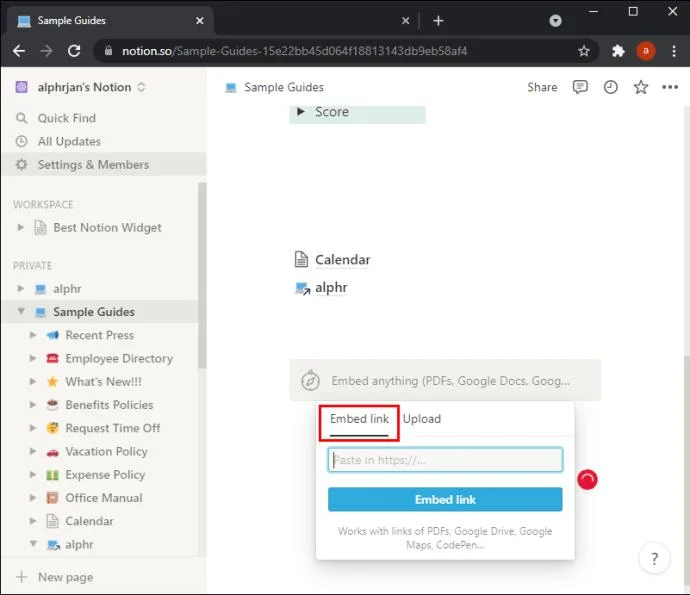690x595 pixels.
Task: Click the All Updates clock icon
Action: pos(22,141)
